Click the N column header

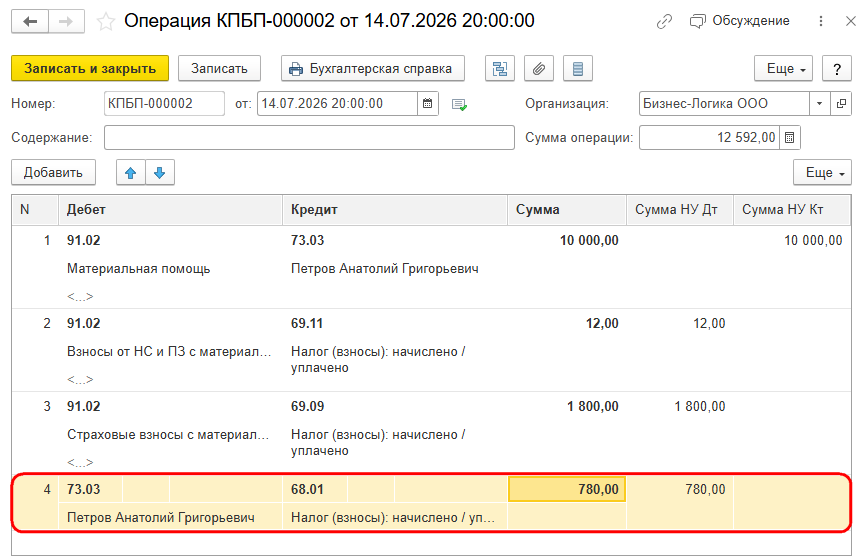point(35,210)
